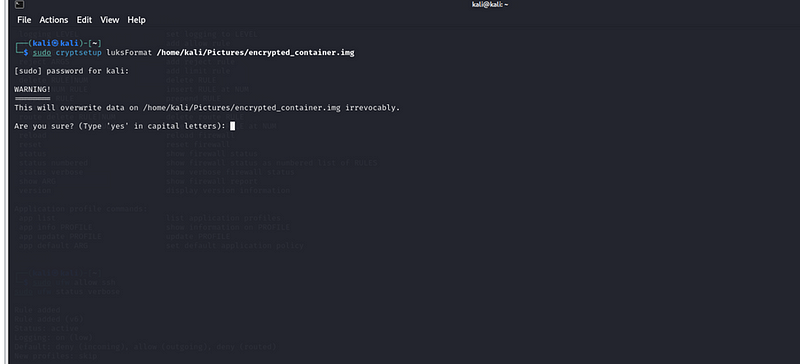Open the Edit menu
800x364 pixels.
coord(84,20)
